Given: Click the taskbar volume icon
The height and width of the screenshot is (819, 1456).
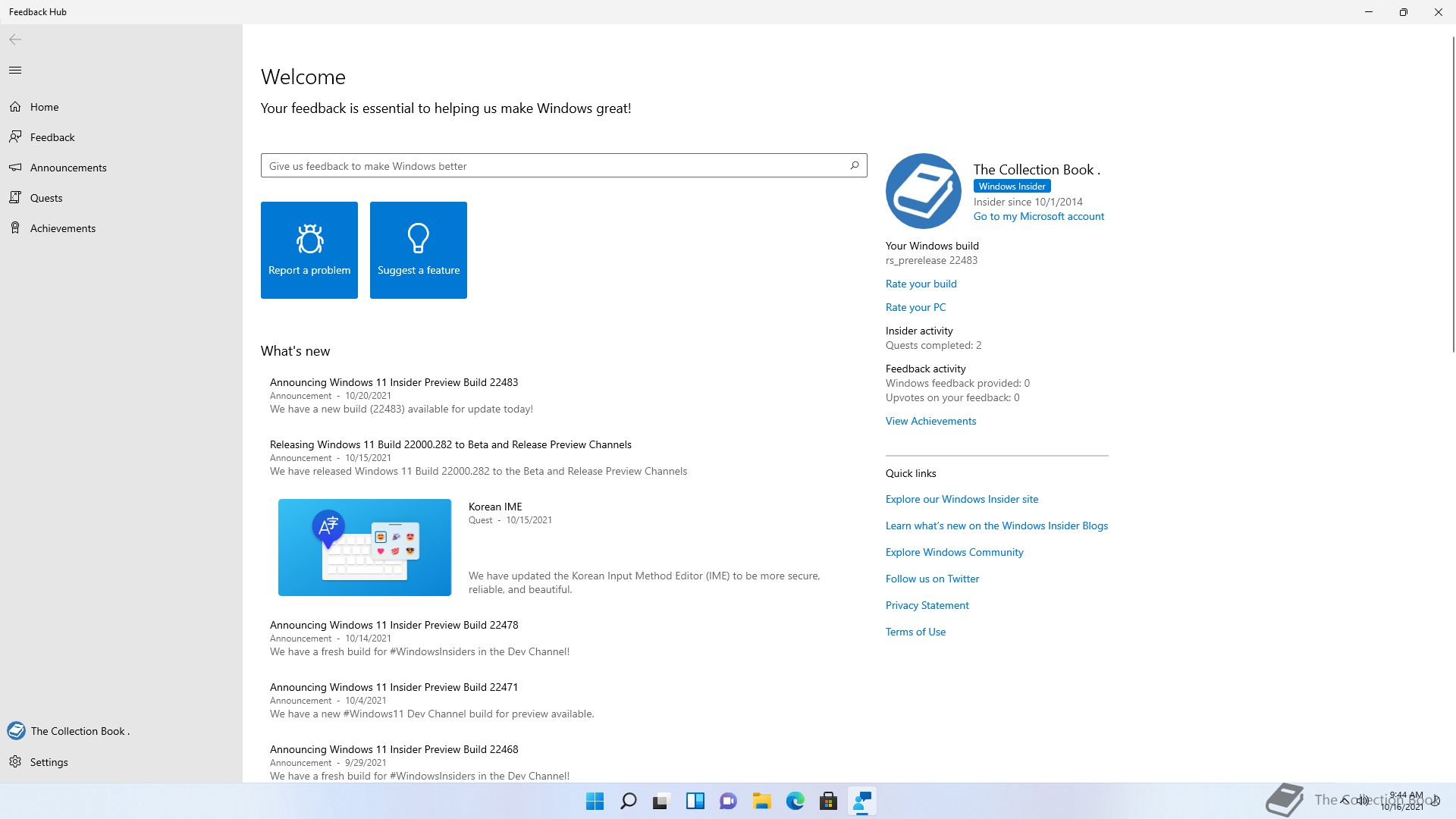Looking at the screenshot, I should [1363, 800].
